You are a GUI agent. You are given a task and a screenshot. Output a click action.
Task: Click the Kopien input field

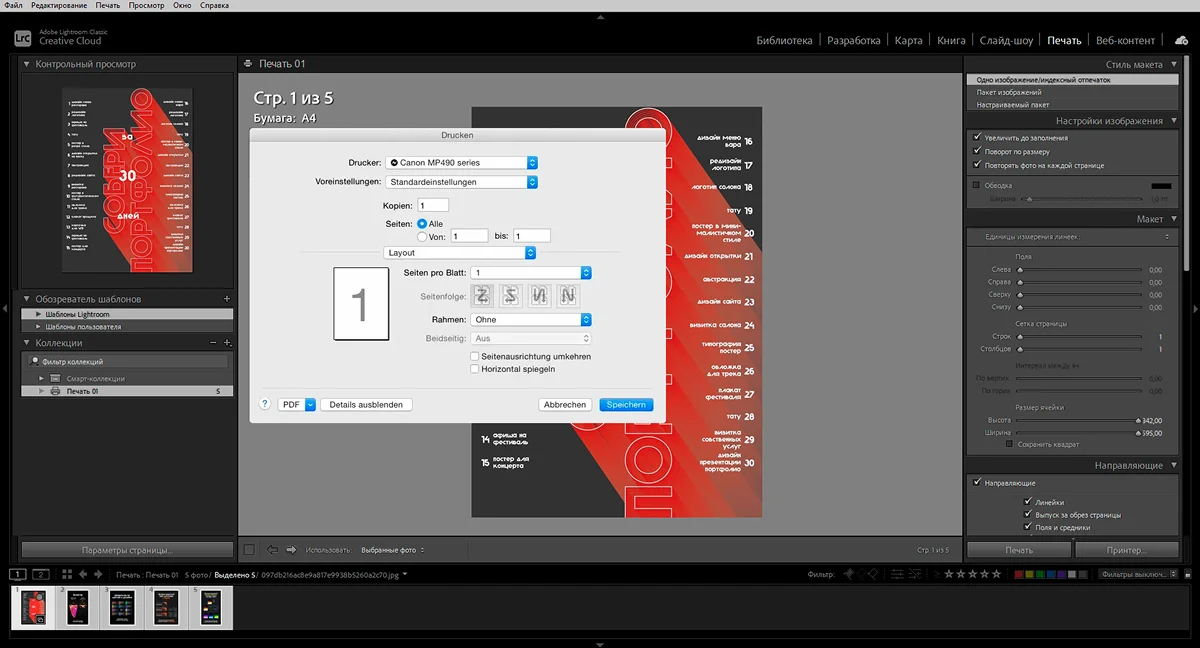pos(433,205)
